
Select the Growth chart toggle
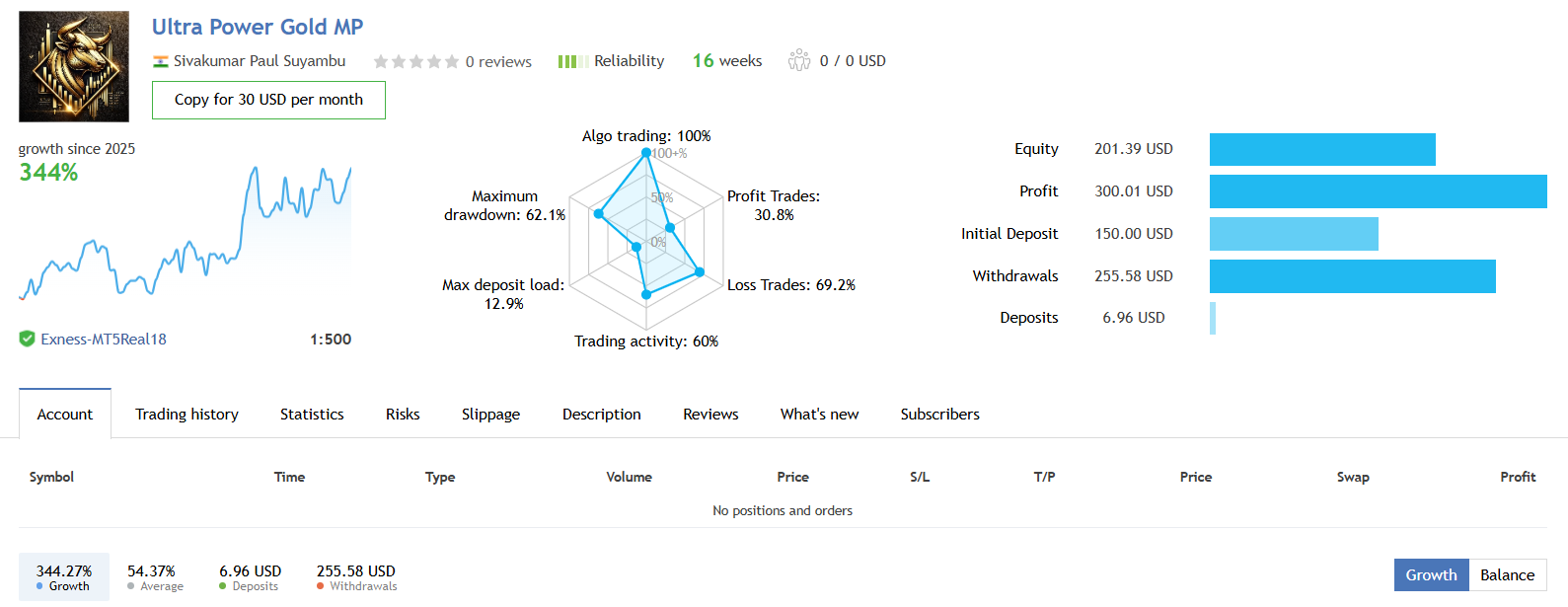(x=1431, y=574)
